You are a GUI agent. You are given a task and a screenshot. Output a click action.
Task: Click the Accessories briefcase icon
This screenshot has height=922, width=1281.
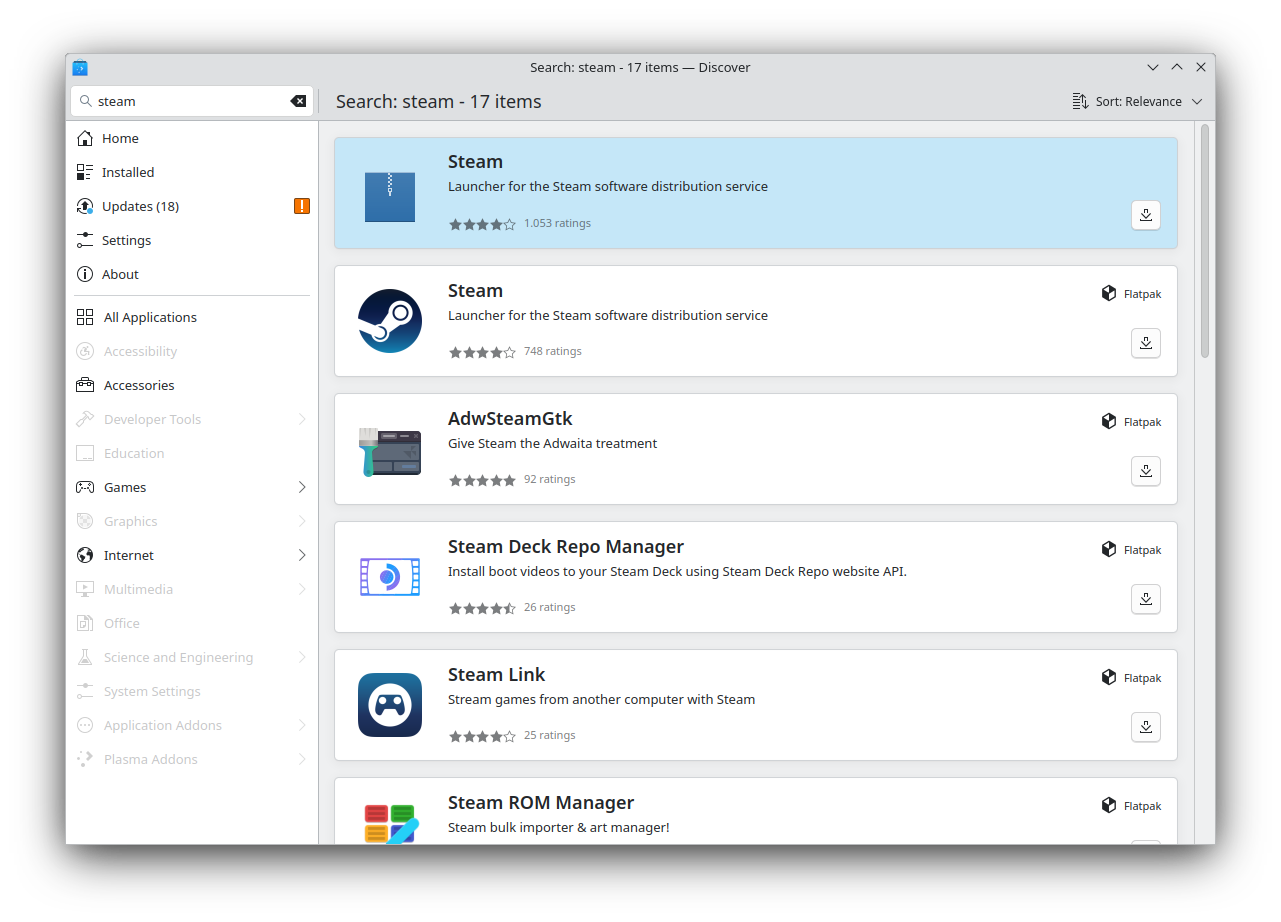point(85,385)
